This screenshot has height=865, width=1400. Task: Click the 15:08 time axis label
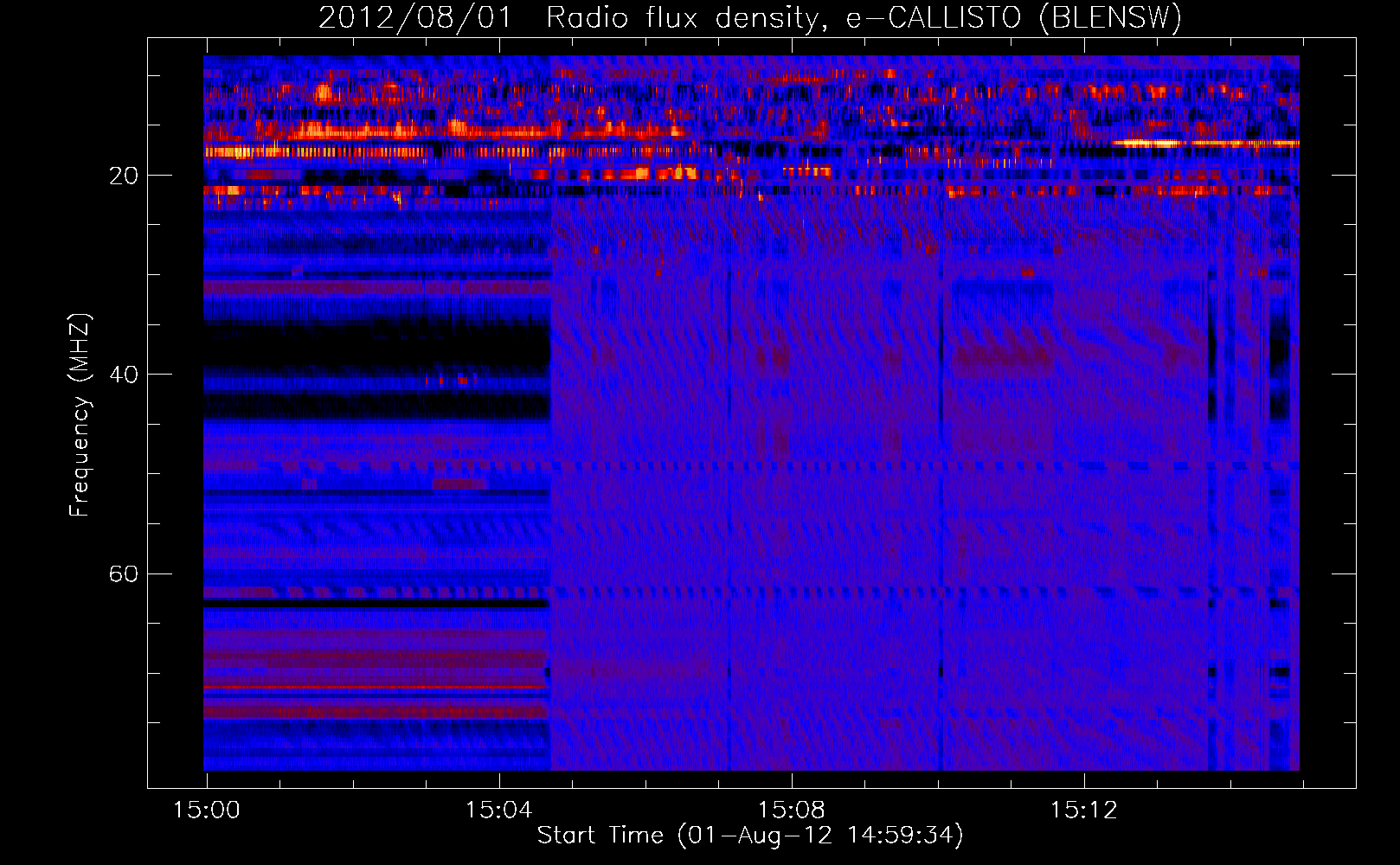(x=792, y=811)
